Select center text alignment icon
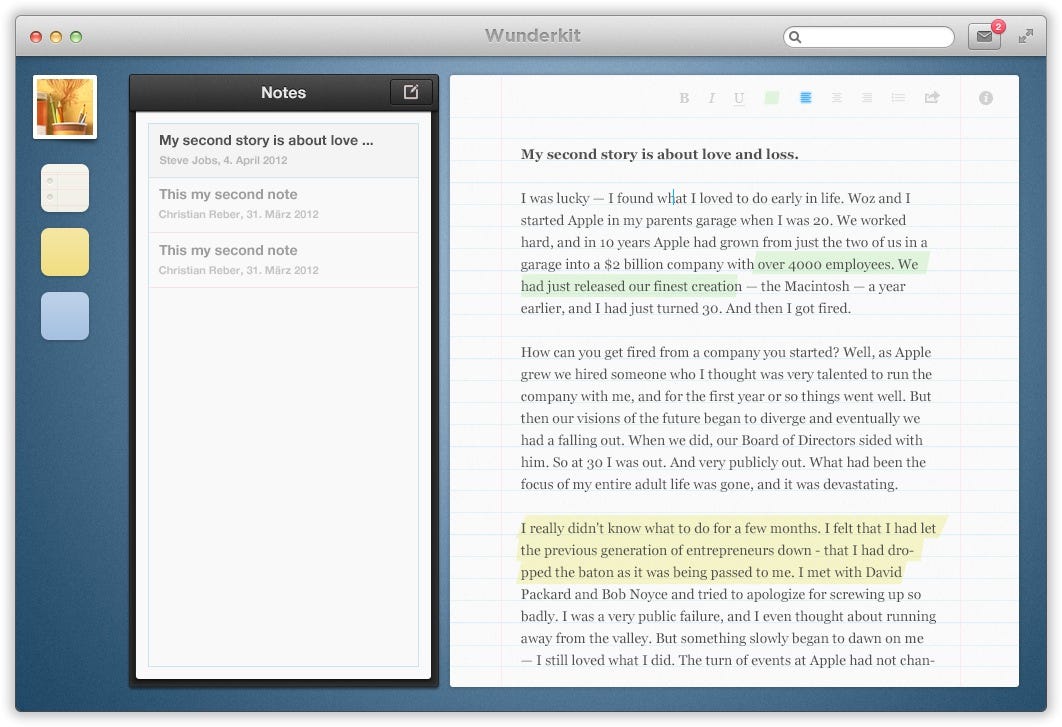 point(837,98)
